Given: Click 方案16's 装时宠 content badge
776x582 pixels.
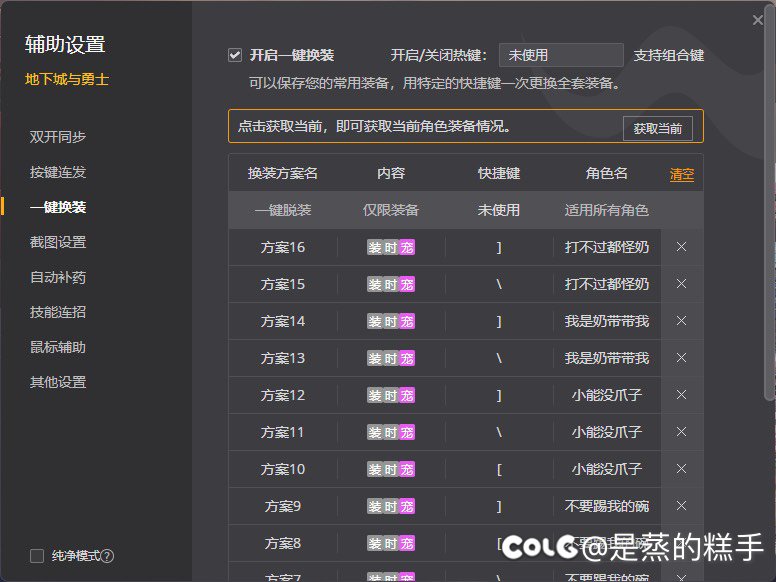Looking at the screenshot, I should 391,247.
